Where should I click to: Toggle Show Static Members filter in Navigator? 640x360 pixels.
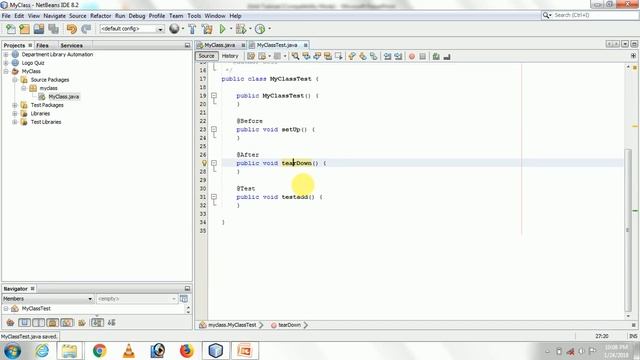[38, 323]
